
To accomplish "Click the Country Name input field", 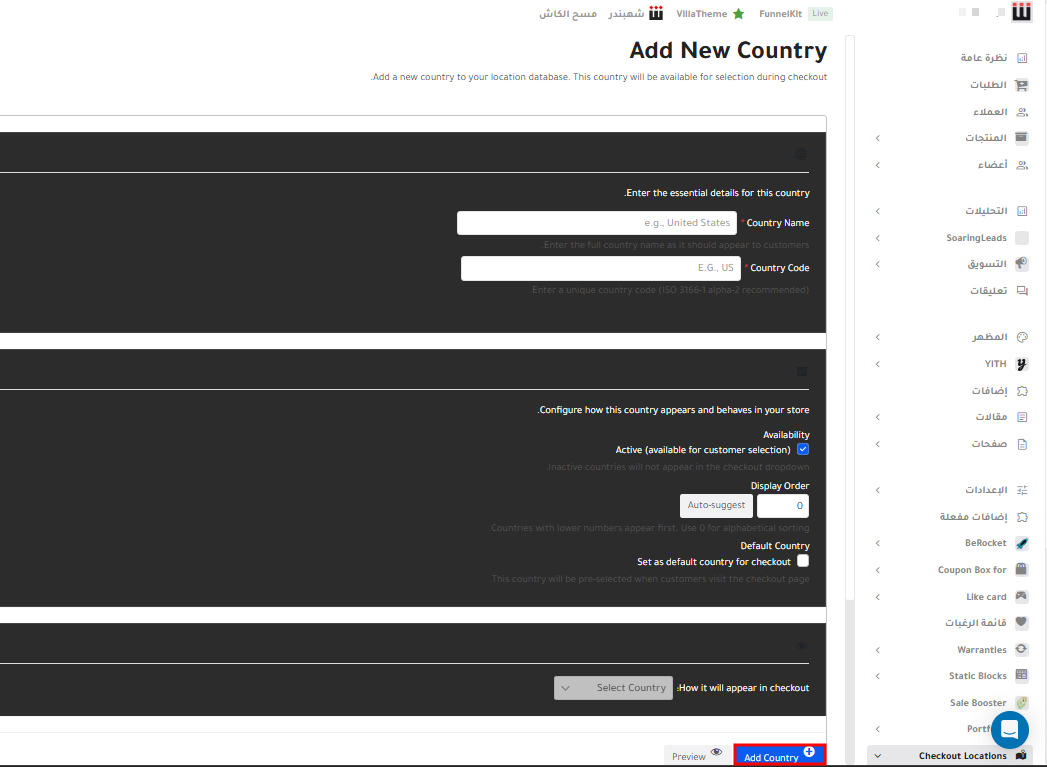I will point(596,223).
